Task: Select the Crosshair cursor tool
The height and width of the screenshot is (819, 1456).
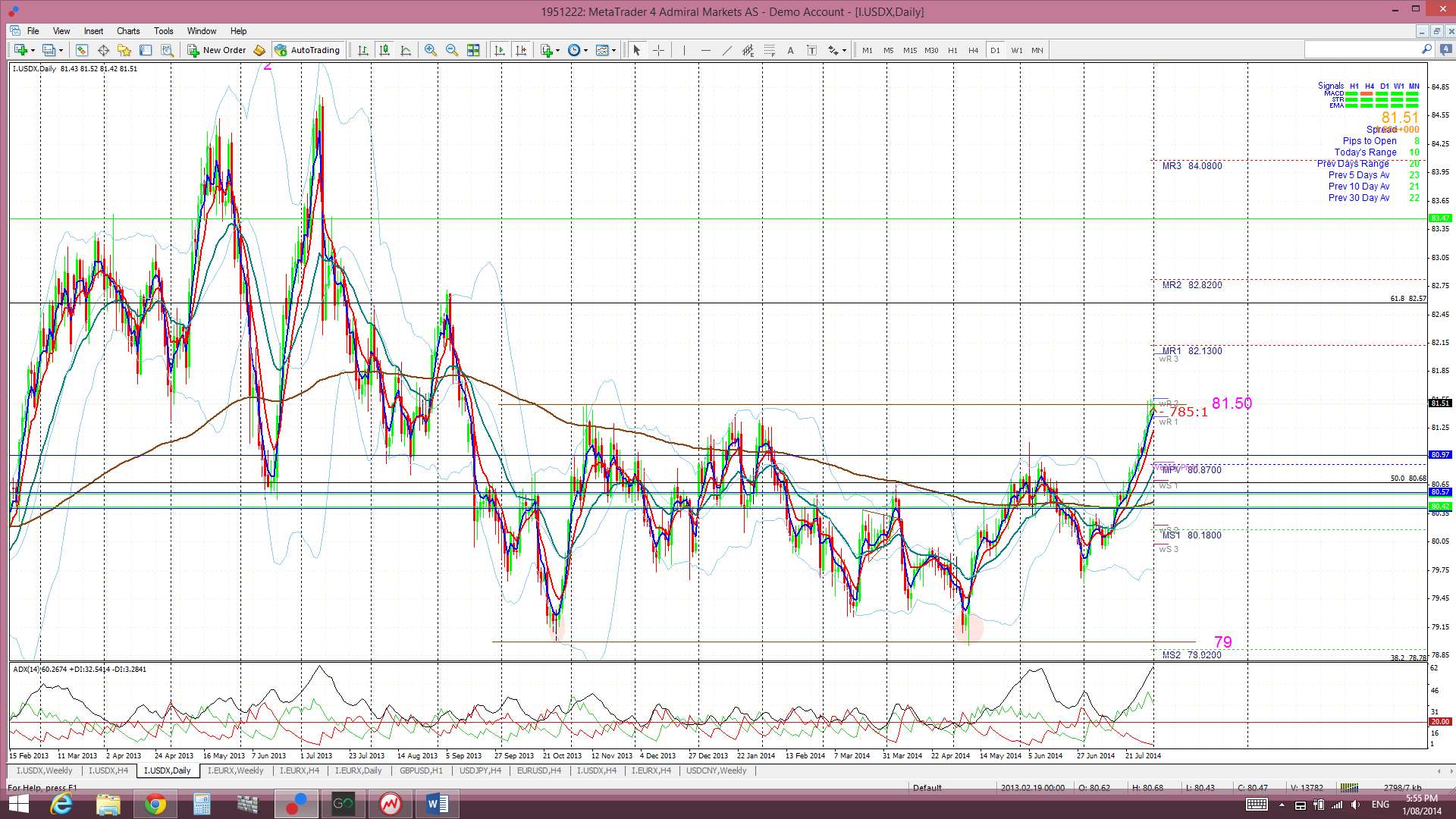Action: pyautogui.click(x=658, y=50)
